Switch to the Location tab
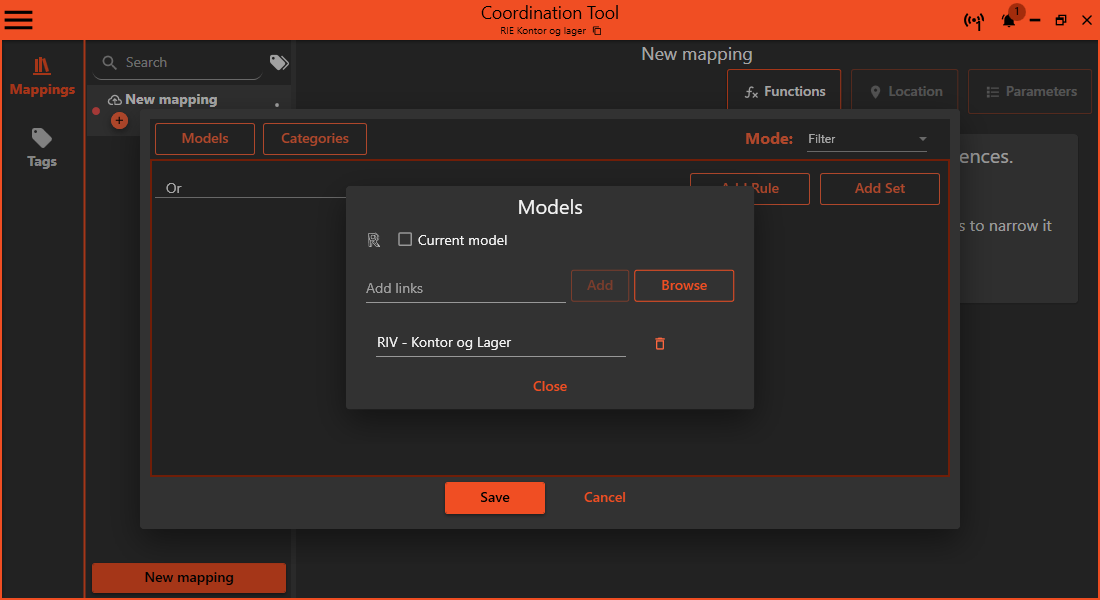Image resolution: width=1100 pixels, height=600 pixels. tap(904, 90)
